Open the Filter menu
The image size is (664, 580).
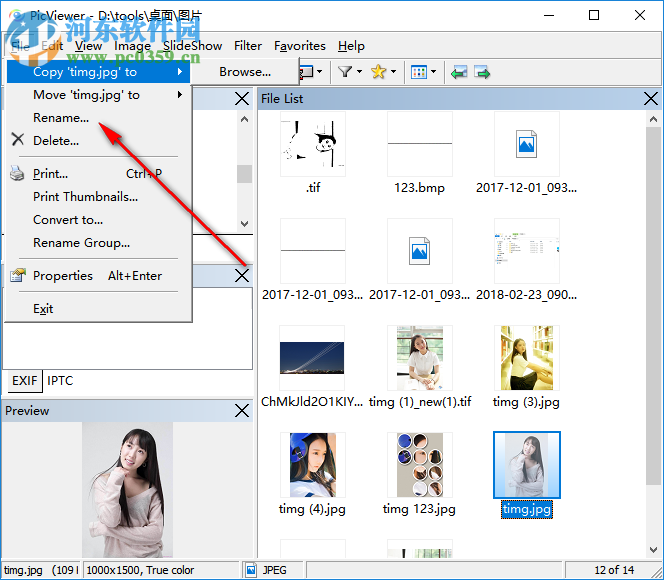point(248,46)
